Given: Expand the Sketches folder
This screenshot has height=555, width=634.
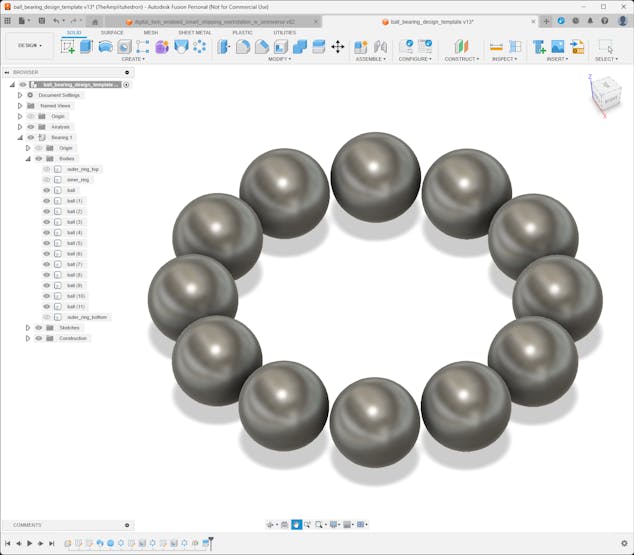Looking at the screenshot, I should click(28, 327).
